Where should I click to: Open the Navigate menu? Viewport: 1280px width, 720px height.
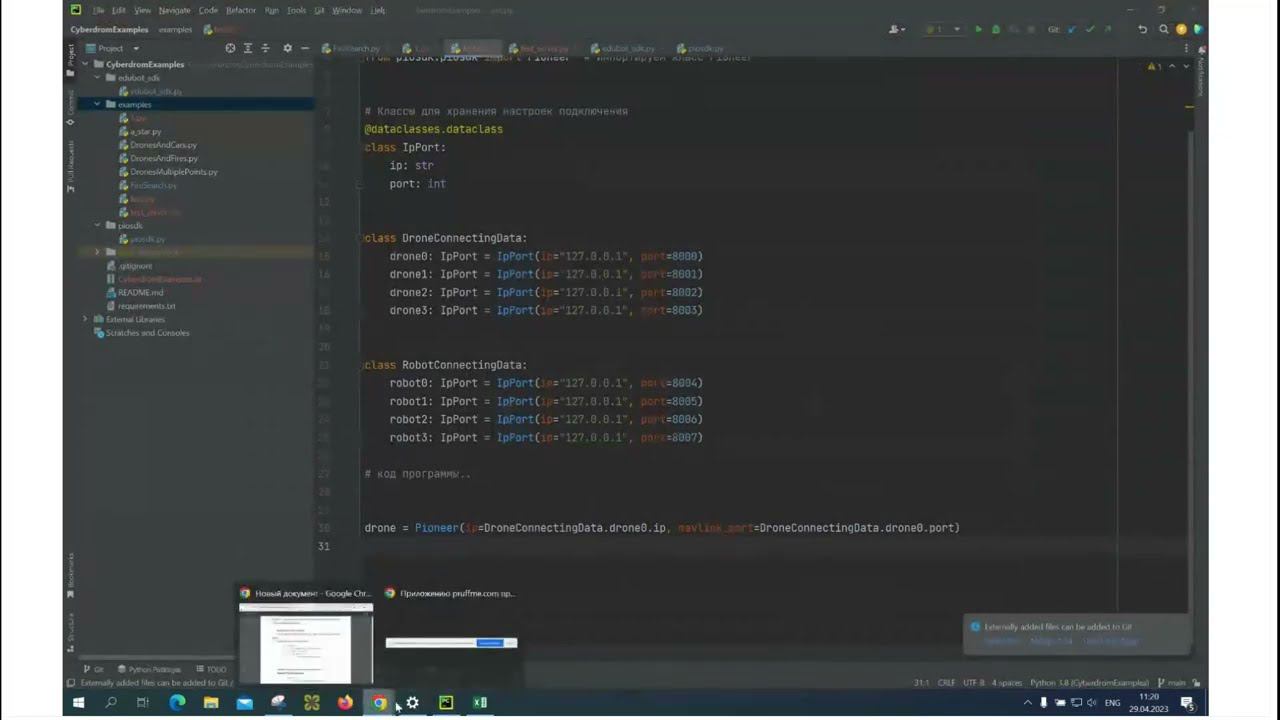174,10
